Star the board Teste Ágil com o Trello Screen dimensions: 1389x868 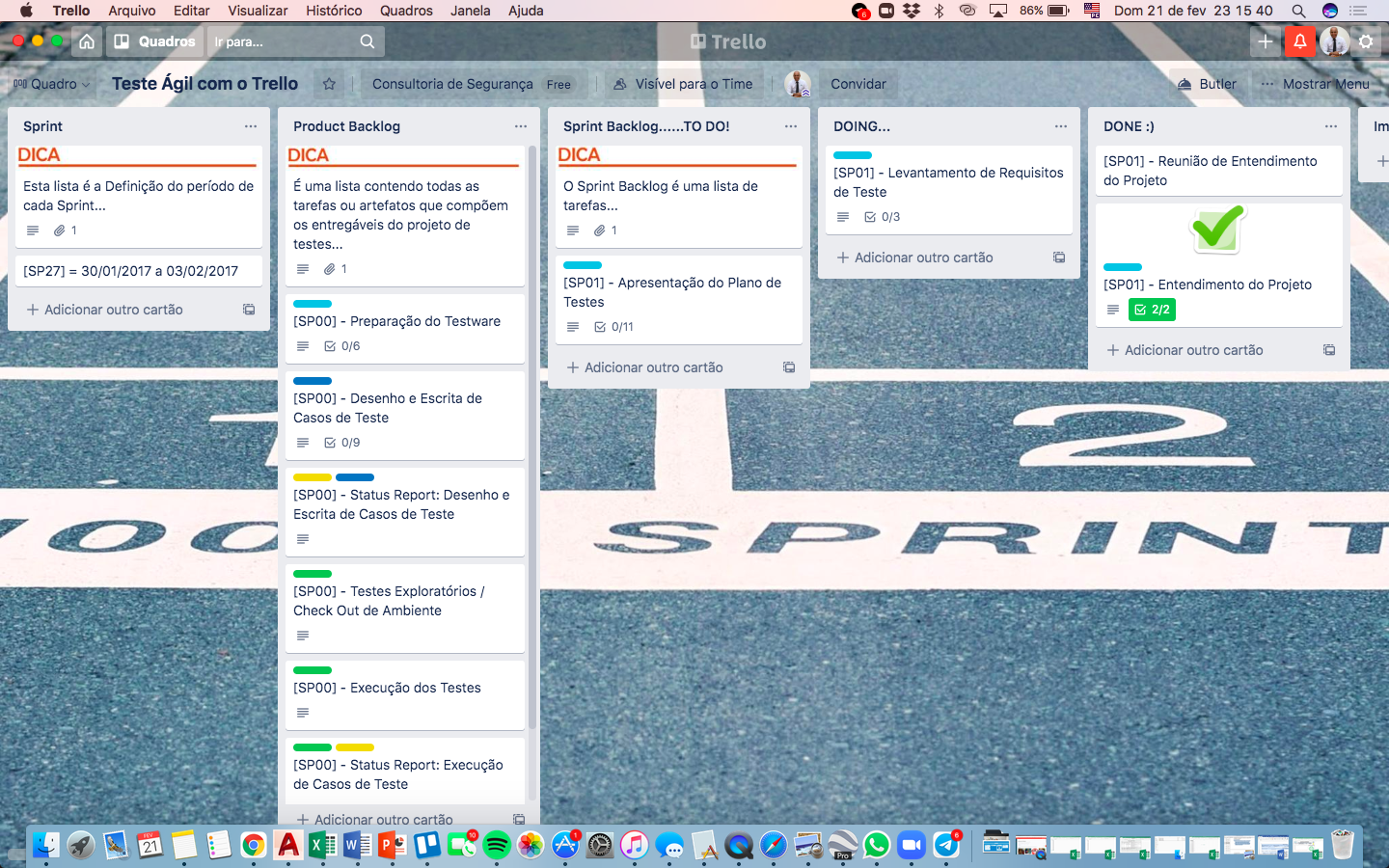329,84
